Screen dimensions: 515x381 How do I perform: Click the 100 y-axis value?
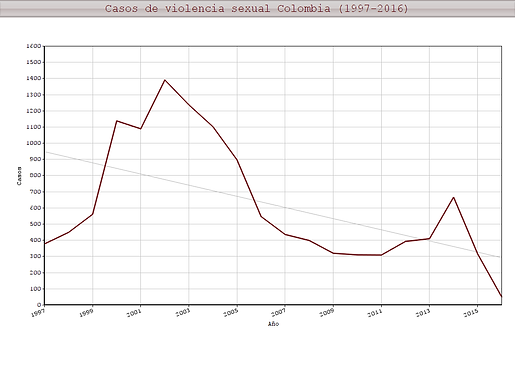[35, 289]
